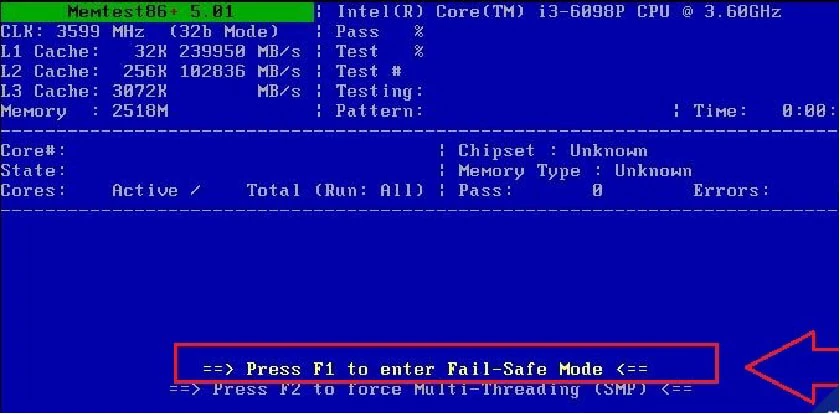Click the Core#: label
Image resolution: width=840 pixels, height=414 pixels.
tap(33, 150)
